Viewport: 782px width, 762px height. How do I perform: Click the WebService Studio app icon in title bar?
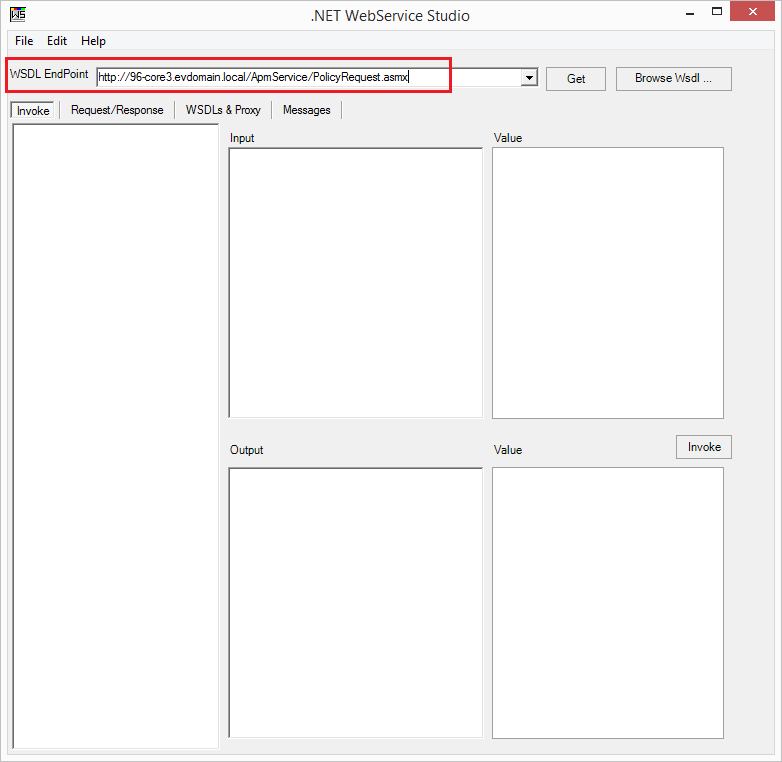[17, 15]
